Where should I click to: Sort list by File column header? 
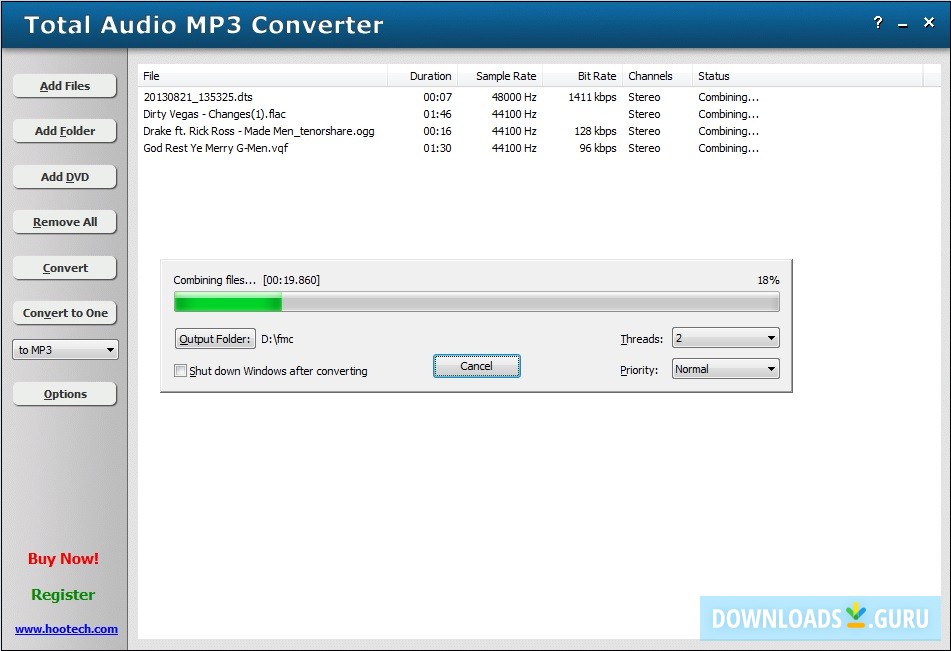(263, 76)
